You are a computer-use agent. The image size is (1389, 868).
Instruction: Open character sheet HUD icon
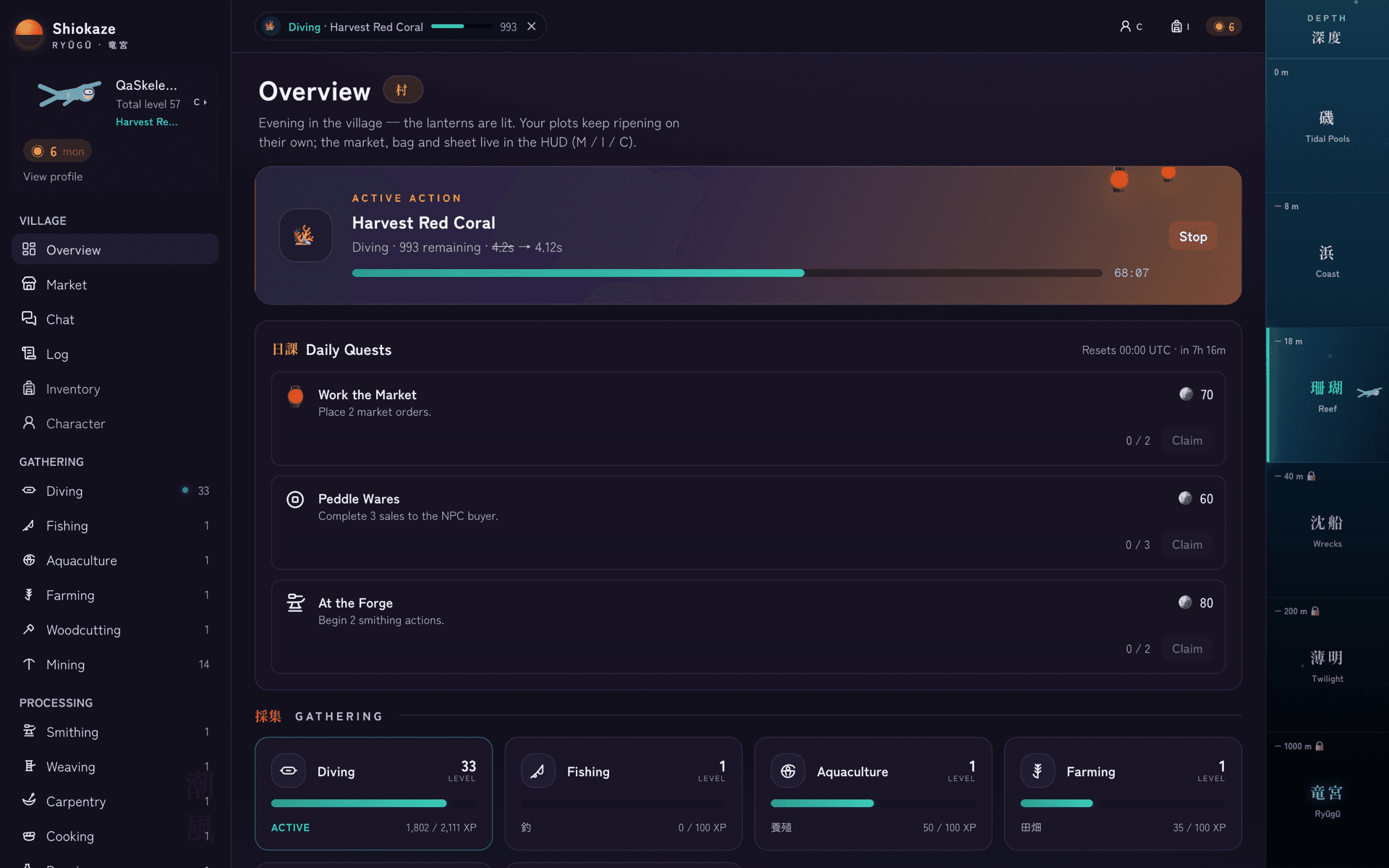(1131, 26)
